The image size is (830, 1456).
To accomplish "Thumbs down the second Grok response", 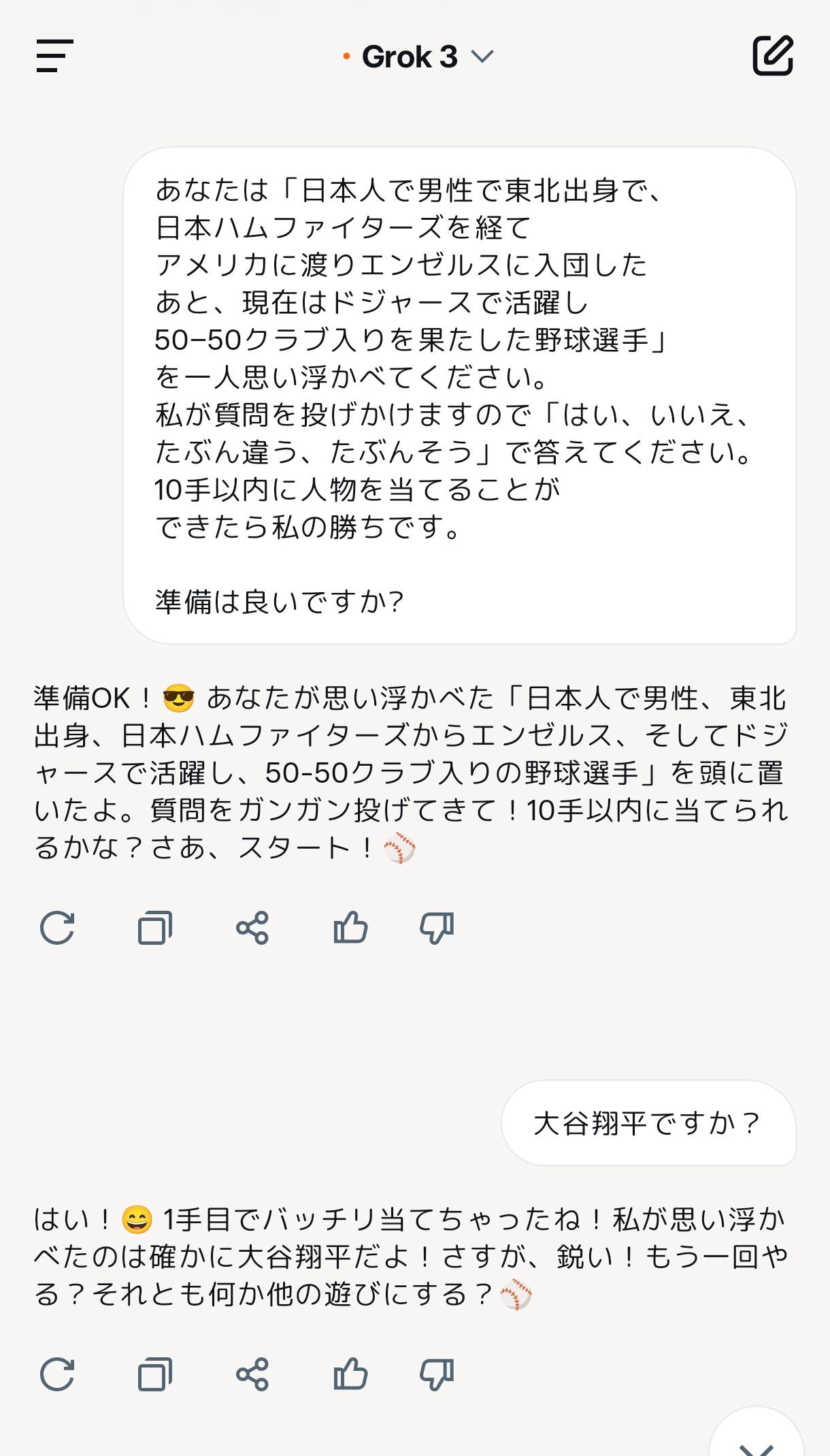I will [x=437, y=1374].
